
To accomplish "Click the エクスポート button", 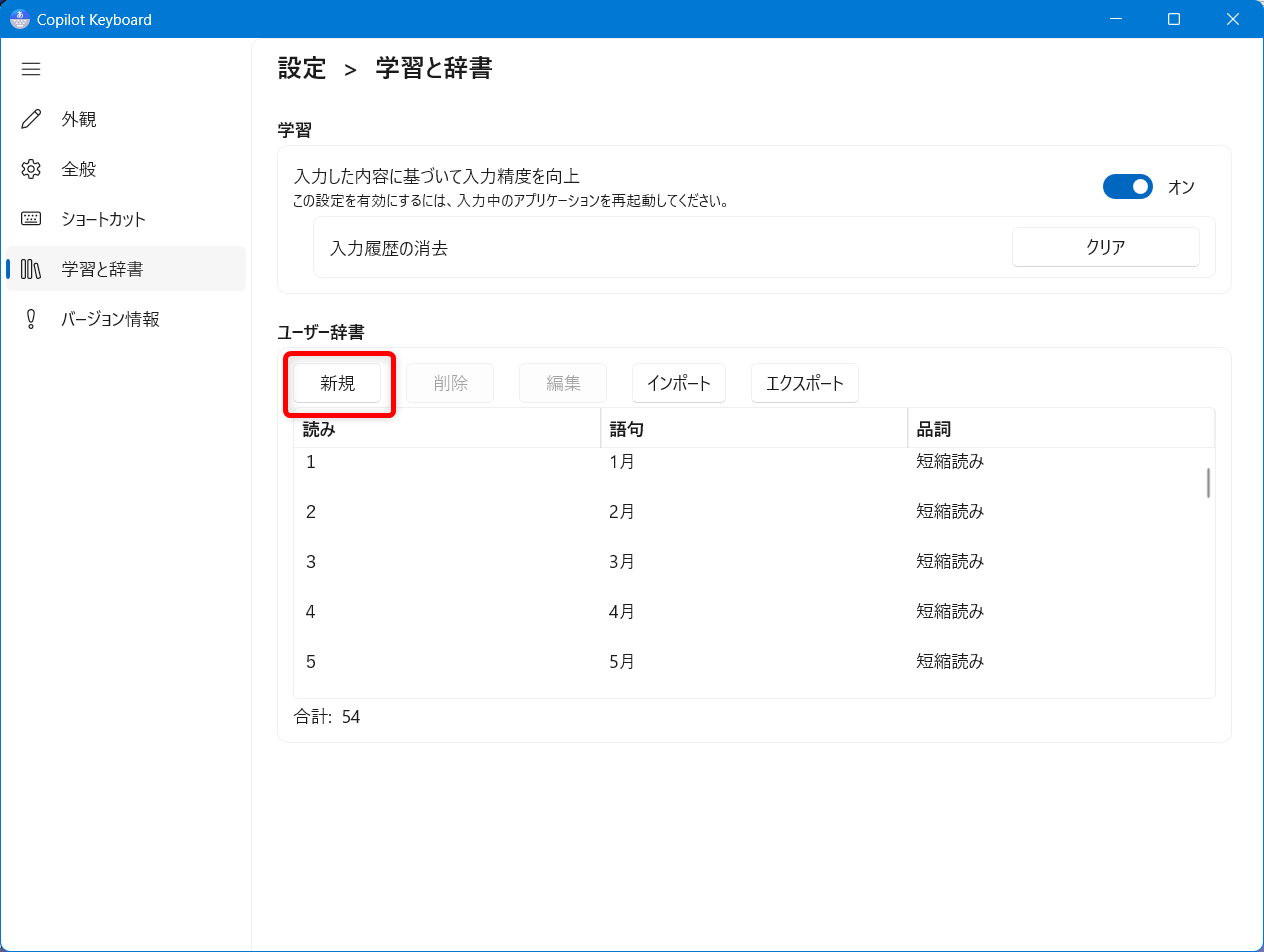I will point(805,383).
